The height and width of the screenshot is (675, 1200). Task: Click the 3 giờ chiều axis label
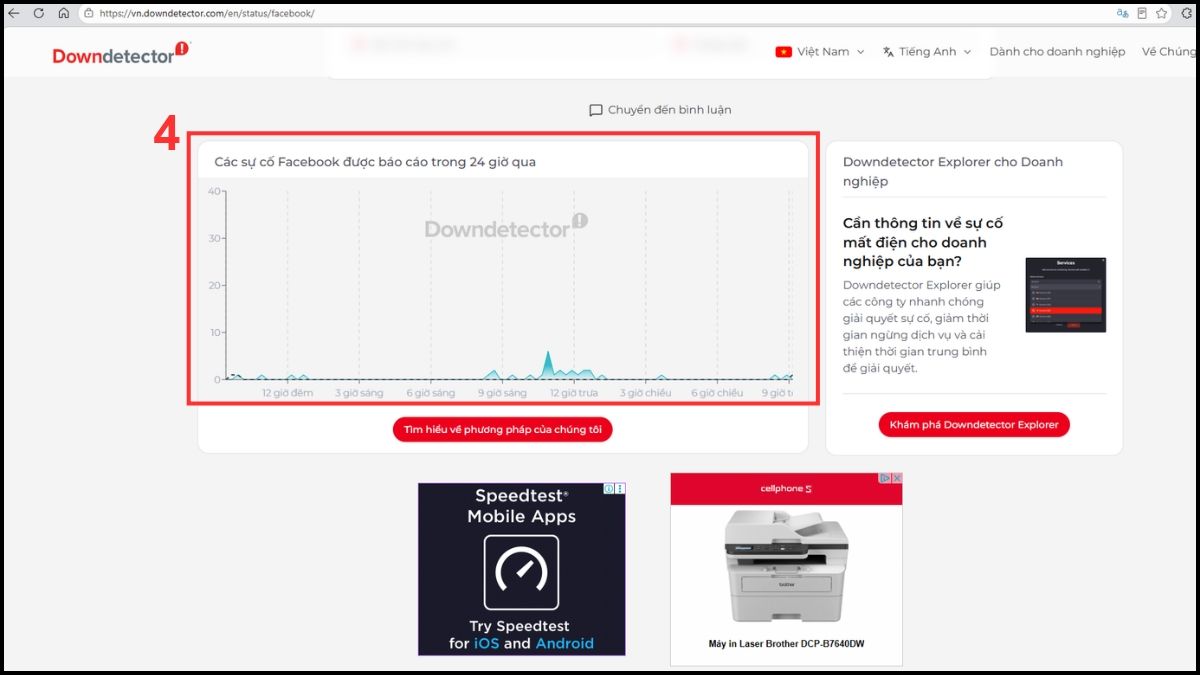[x=645, y=393]
